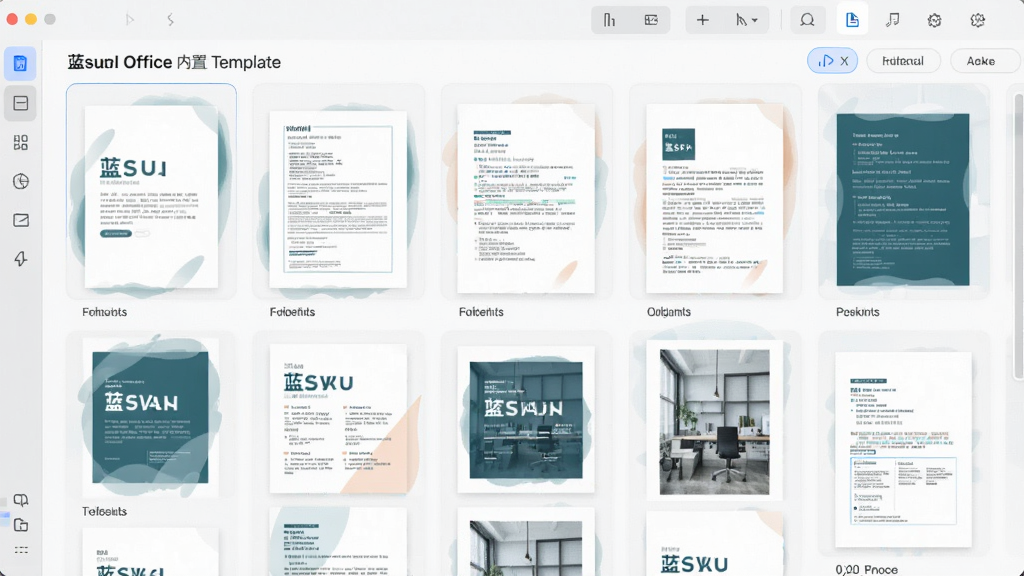This screenshot has height=576, width=1024.
Task: Click the "Foioehts" template label
Action: pos(293,312)
